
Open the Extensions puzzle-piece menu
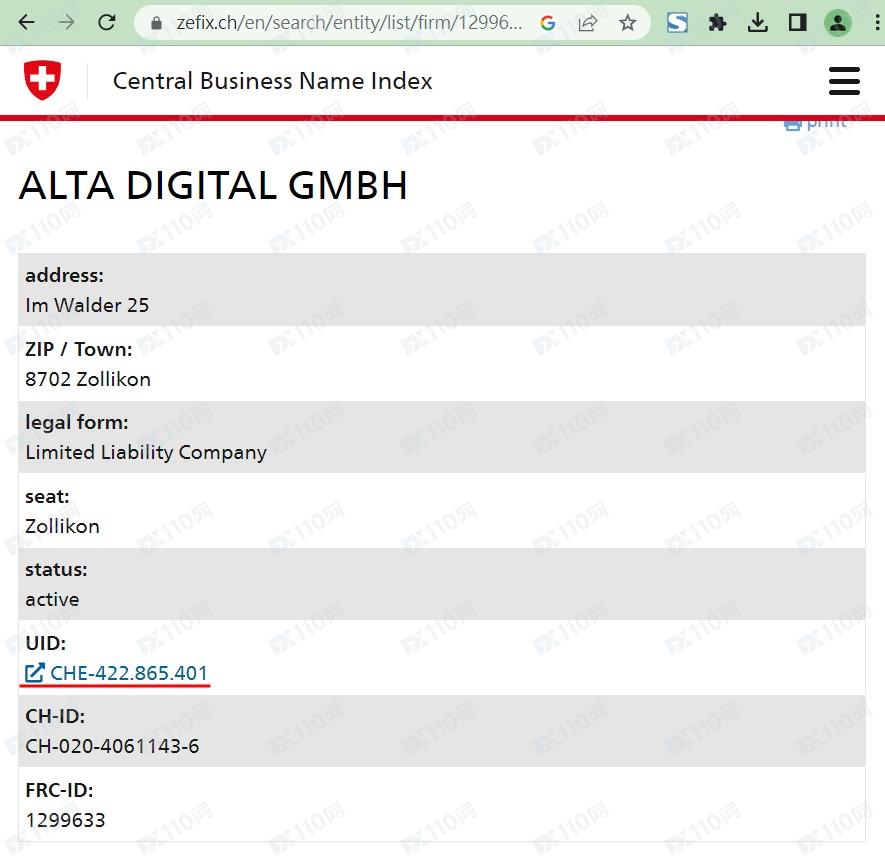[x=717, y=22]
